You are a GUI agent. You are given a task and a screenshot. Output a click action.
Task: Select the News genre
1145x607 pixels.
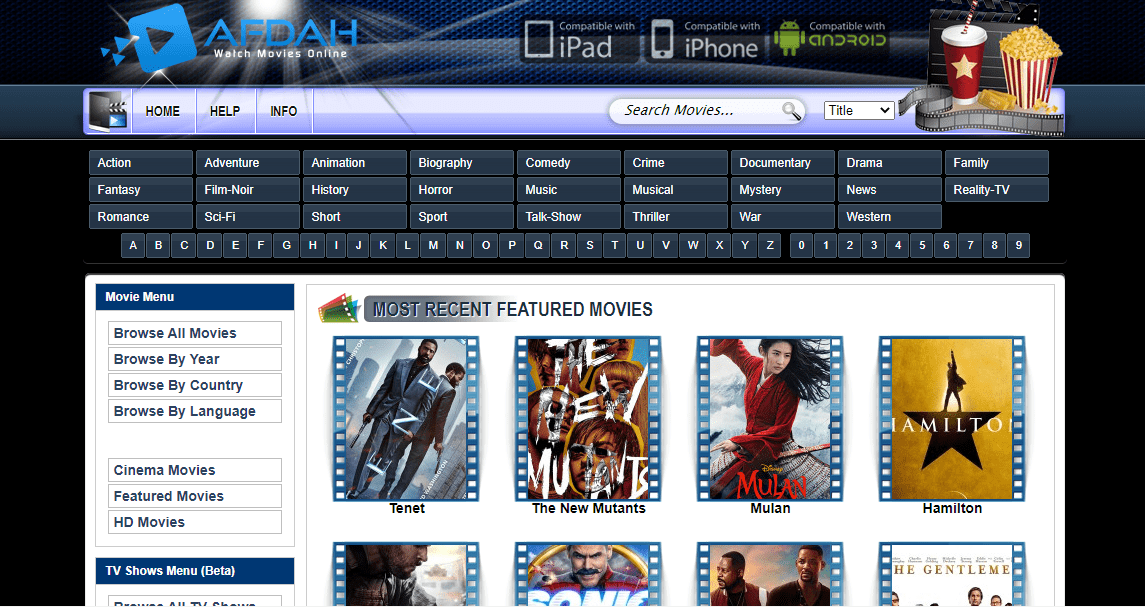click(889, 190)
